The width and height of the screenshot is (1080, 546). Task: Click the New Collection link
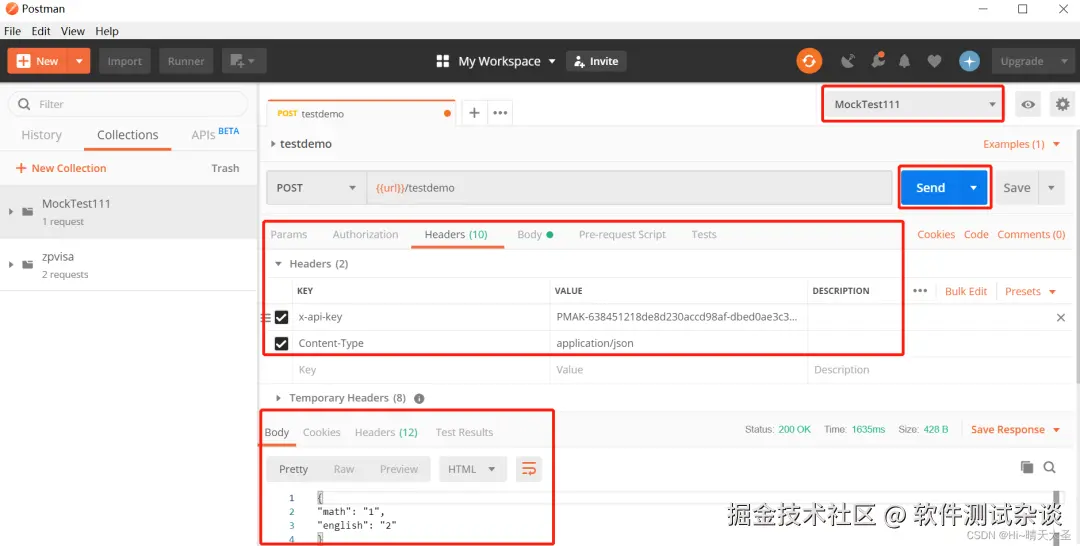[61, 168]
